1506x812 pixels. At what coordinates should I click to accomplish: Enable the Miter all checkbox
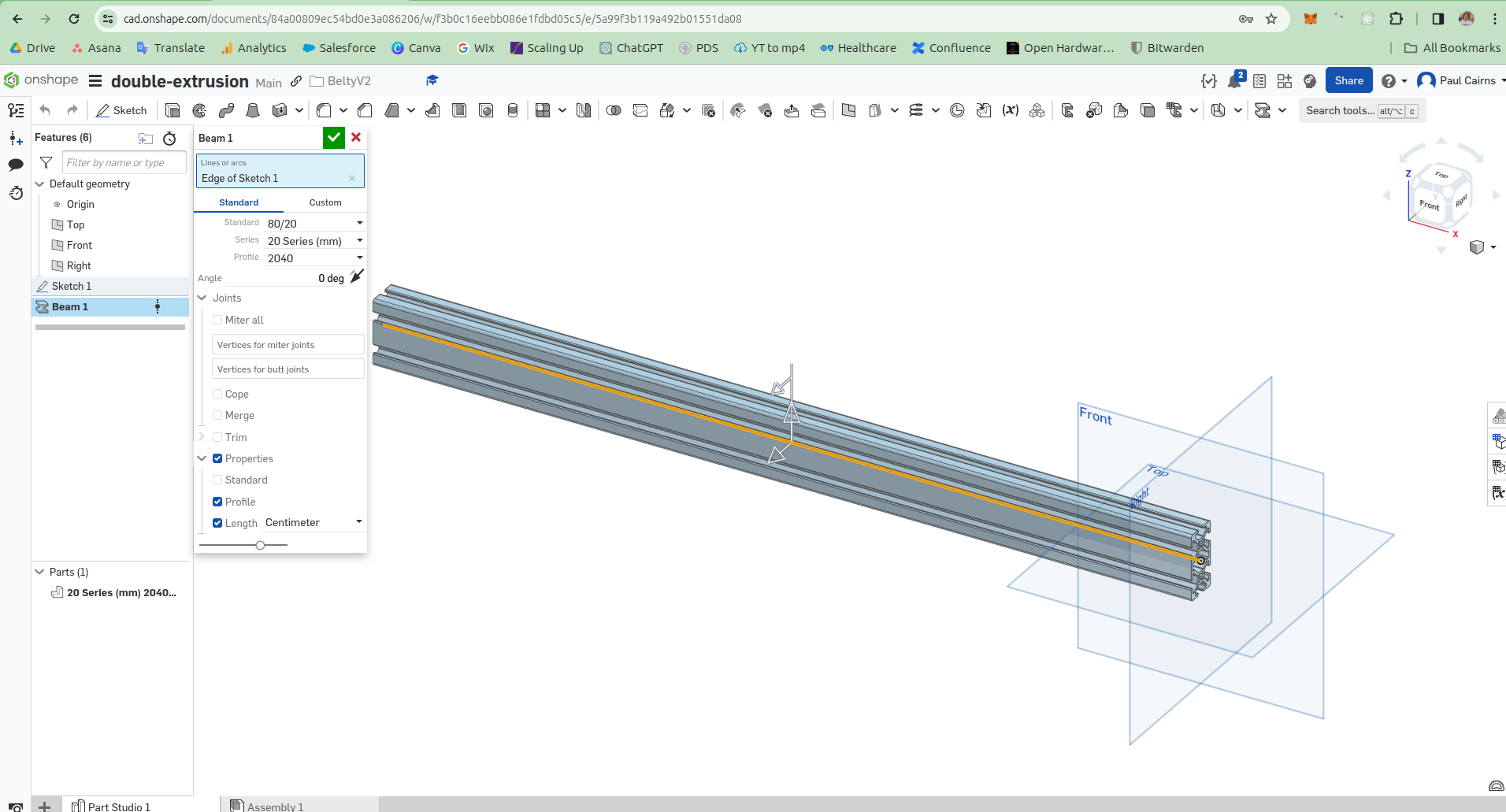pyautogui.click(x=217, y=320)
